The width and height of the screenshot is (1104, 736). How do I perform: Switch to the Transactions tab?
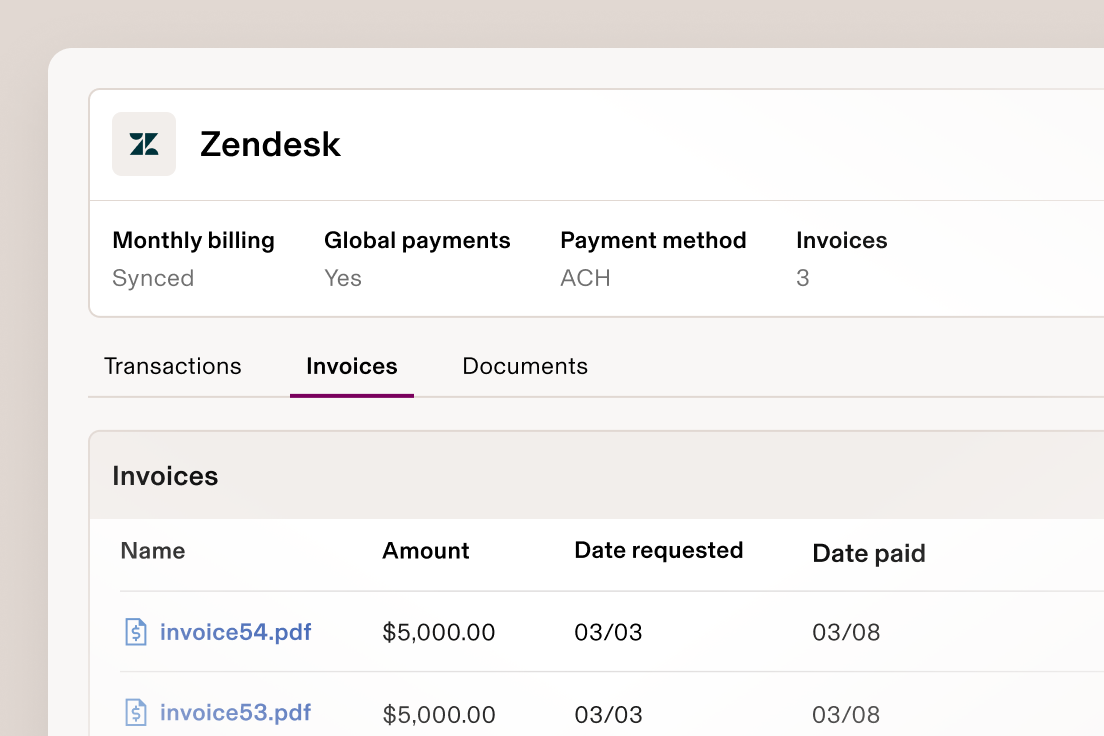coord(173,366)
